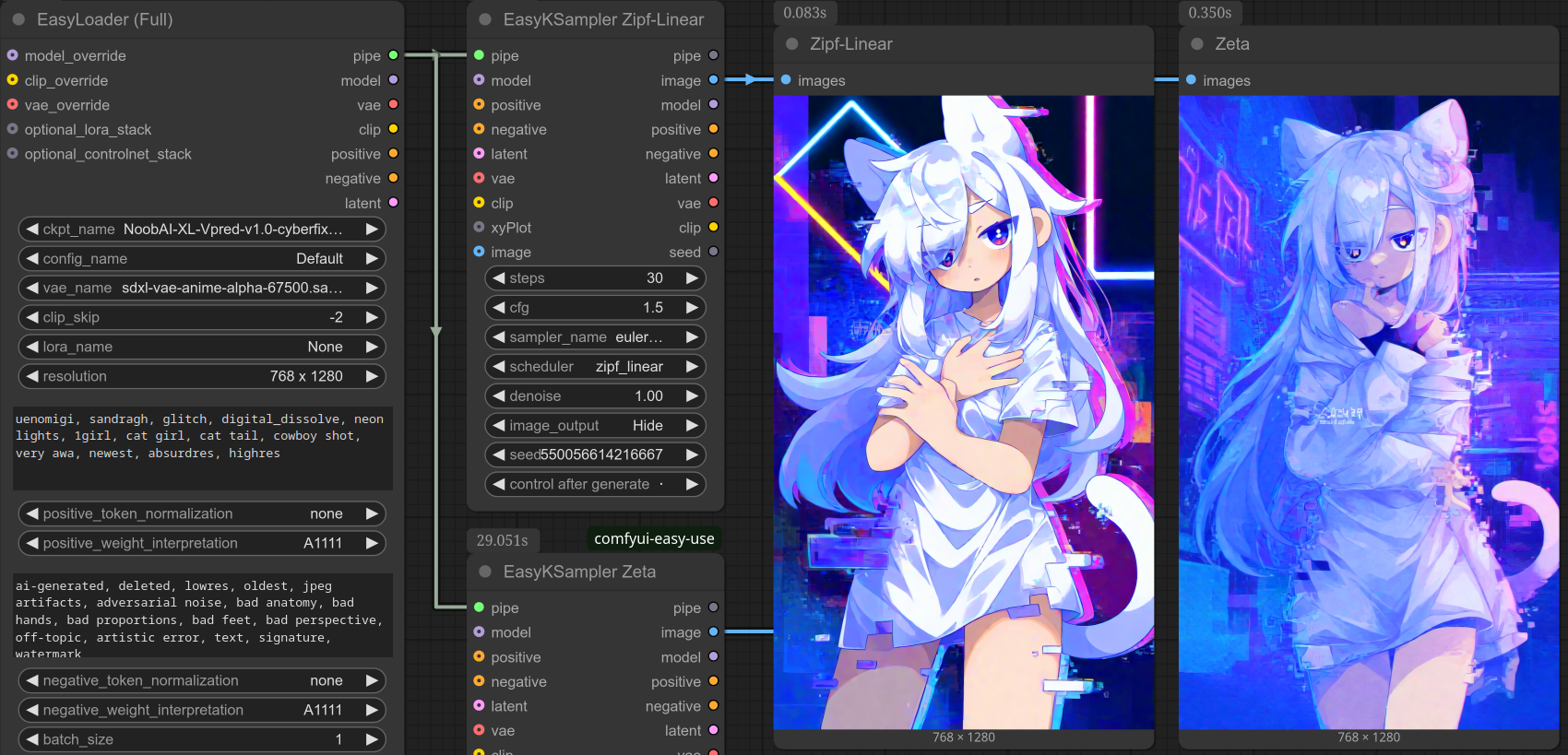The width and height of the screenshot is (1568, 755).
Task: Open the resolution 768 x 1280 dropdown
Action: [201, 376]
